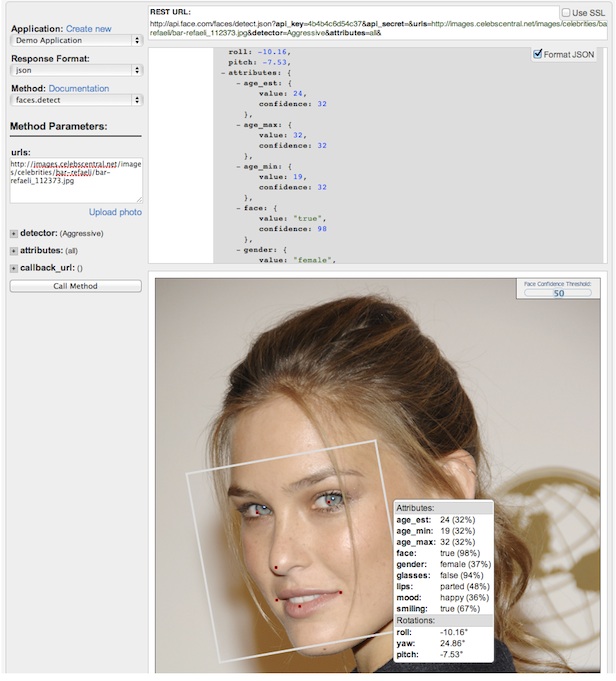Uncheck the Format JSON checkbox
Screen dimensions: 616x681
(x=538, y=54)
